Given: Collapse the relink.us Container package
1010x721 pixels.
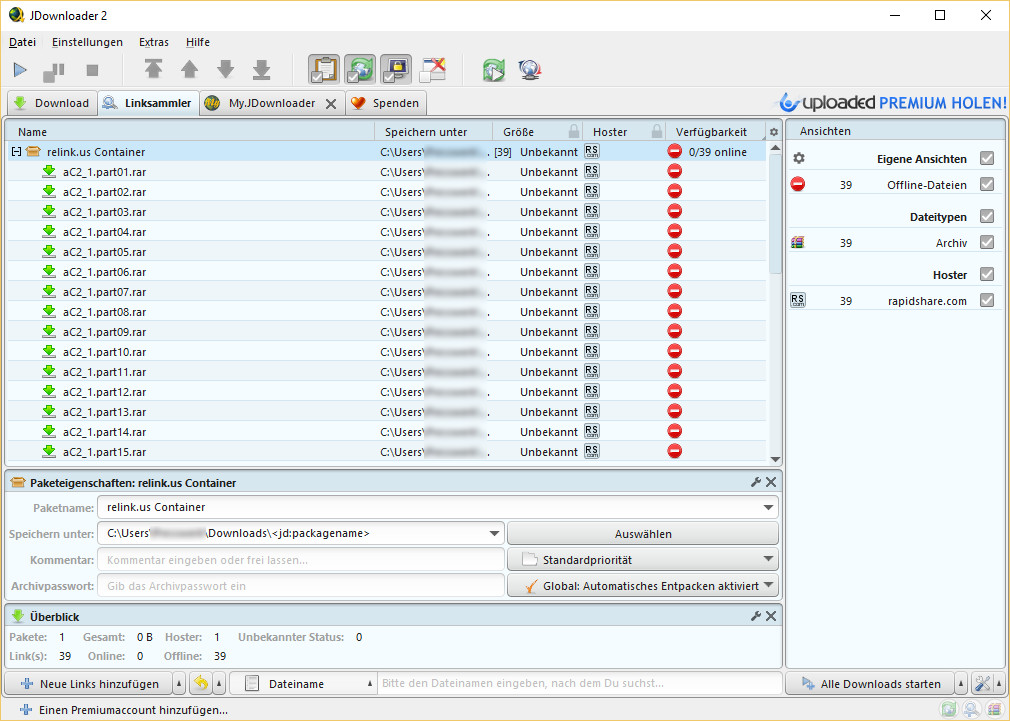Looking at the screenshot, I should point(14,151).
